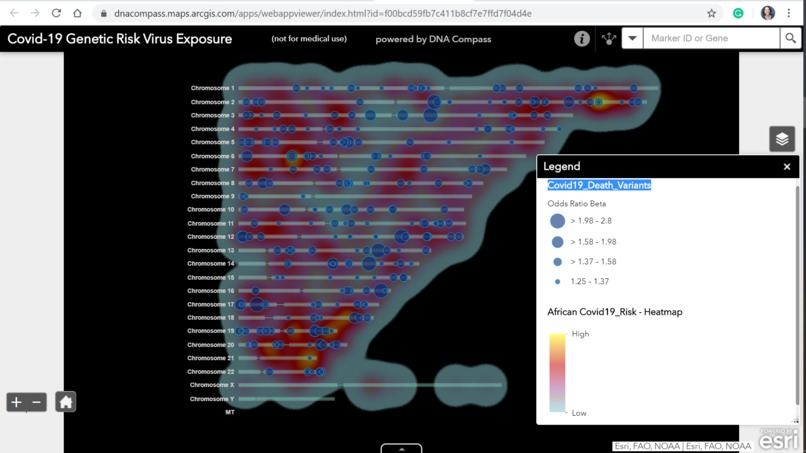The height and width of the screenshot is (453, 806).
Task: Click the powered by DNA Compass text
Action: [433, 39]
